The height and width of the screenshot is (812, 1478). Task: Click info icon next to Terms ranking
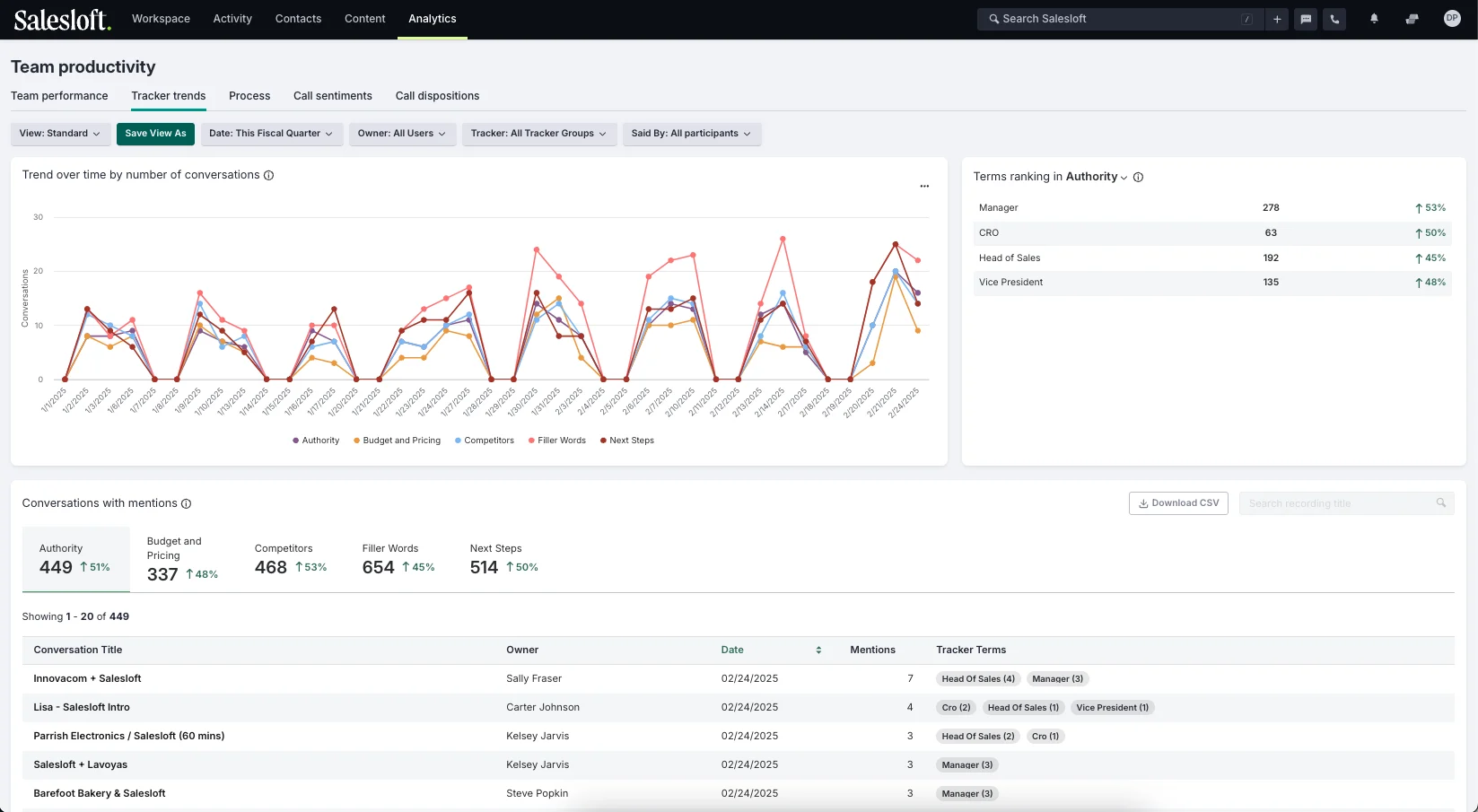coord(1138,177)
